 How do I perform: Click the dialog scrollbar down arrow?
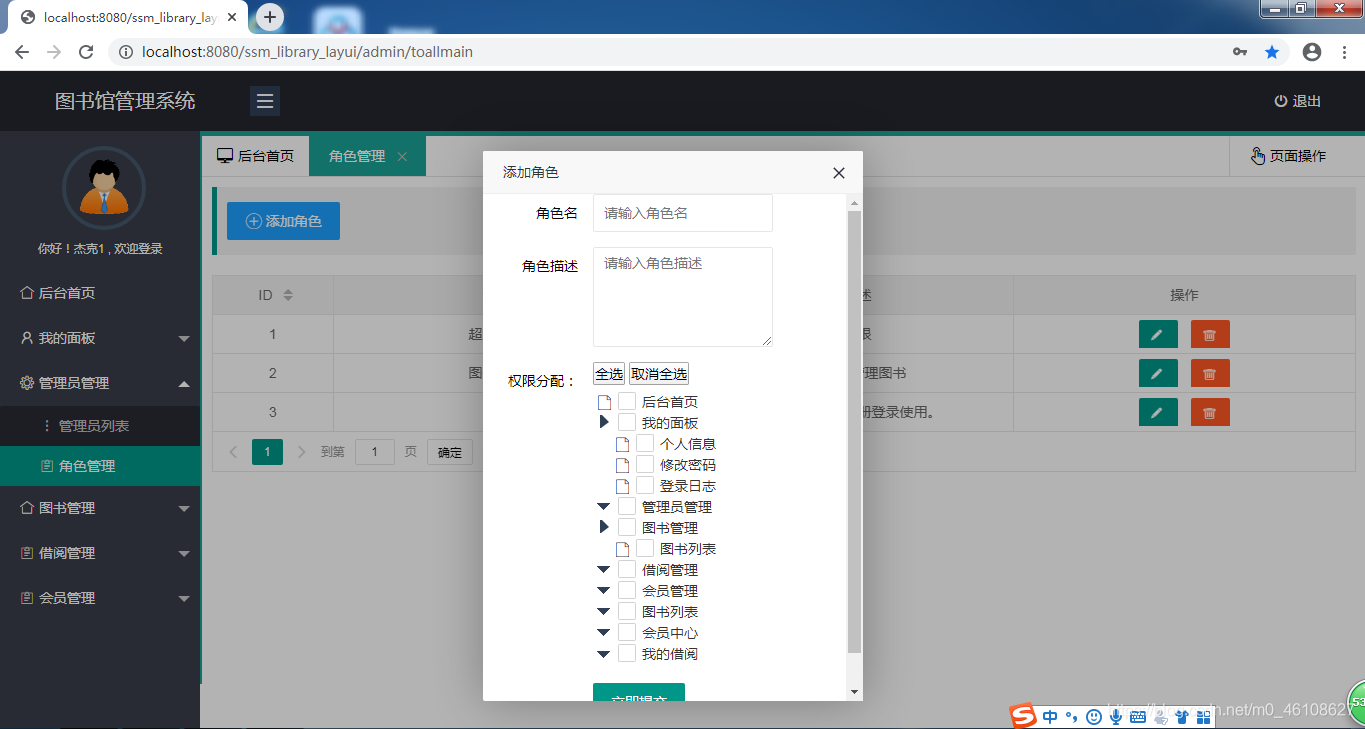click(854, 692)
